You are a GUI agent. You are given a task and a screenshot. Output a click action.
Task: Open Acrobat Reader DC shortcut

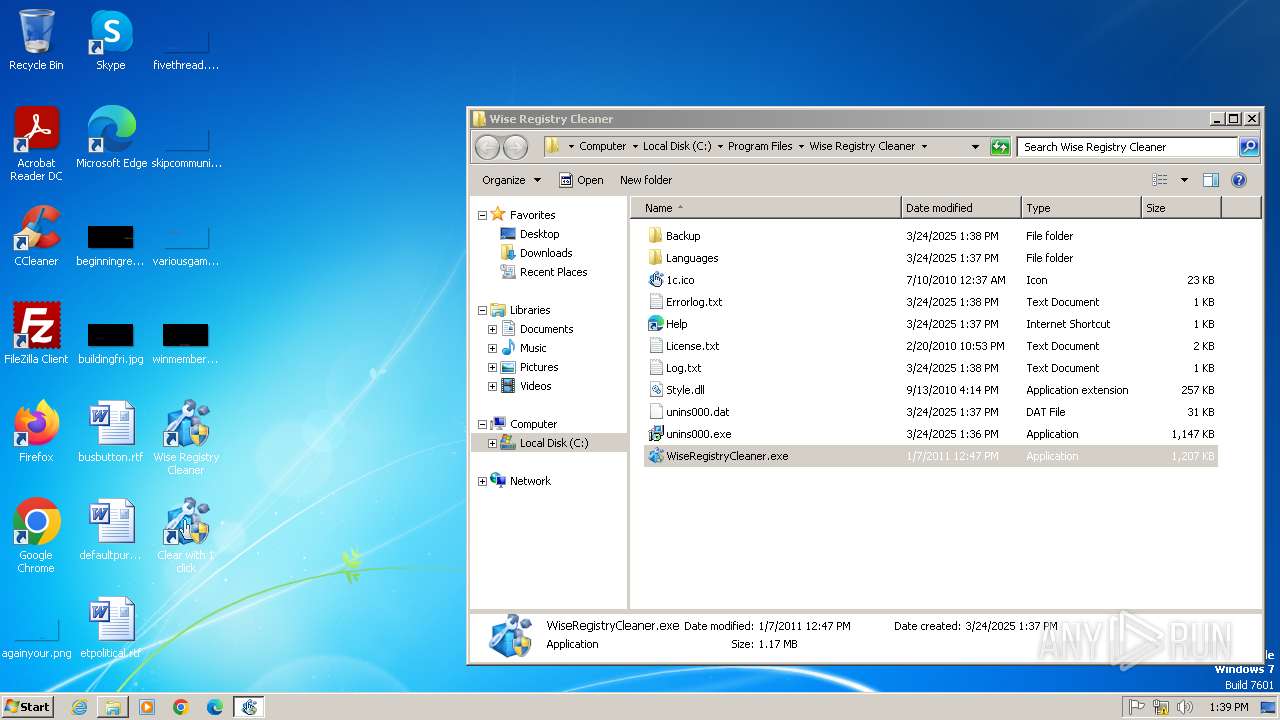(x=36, y=144)
